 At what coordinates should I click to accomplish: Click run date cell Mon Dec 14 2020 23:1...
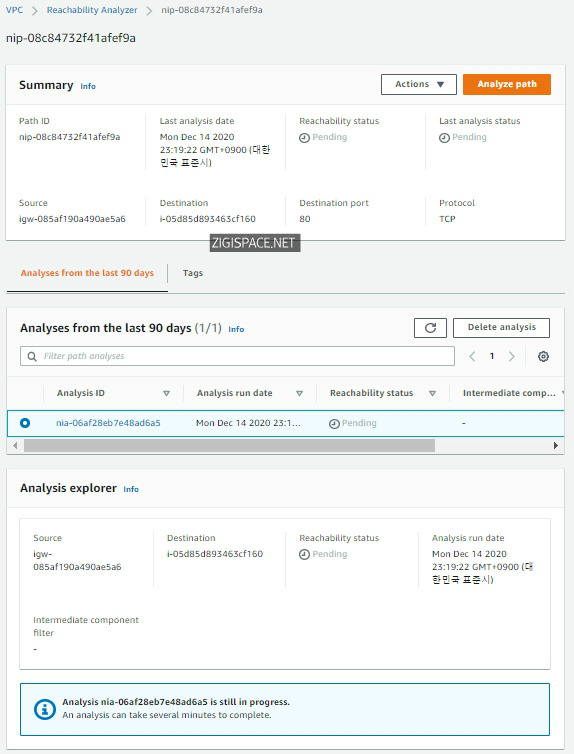coord(248,423)
